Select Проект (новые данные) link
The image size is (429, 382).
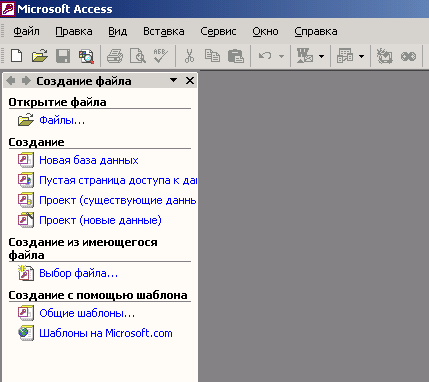tap(100, 220)
